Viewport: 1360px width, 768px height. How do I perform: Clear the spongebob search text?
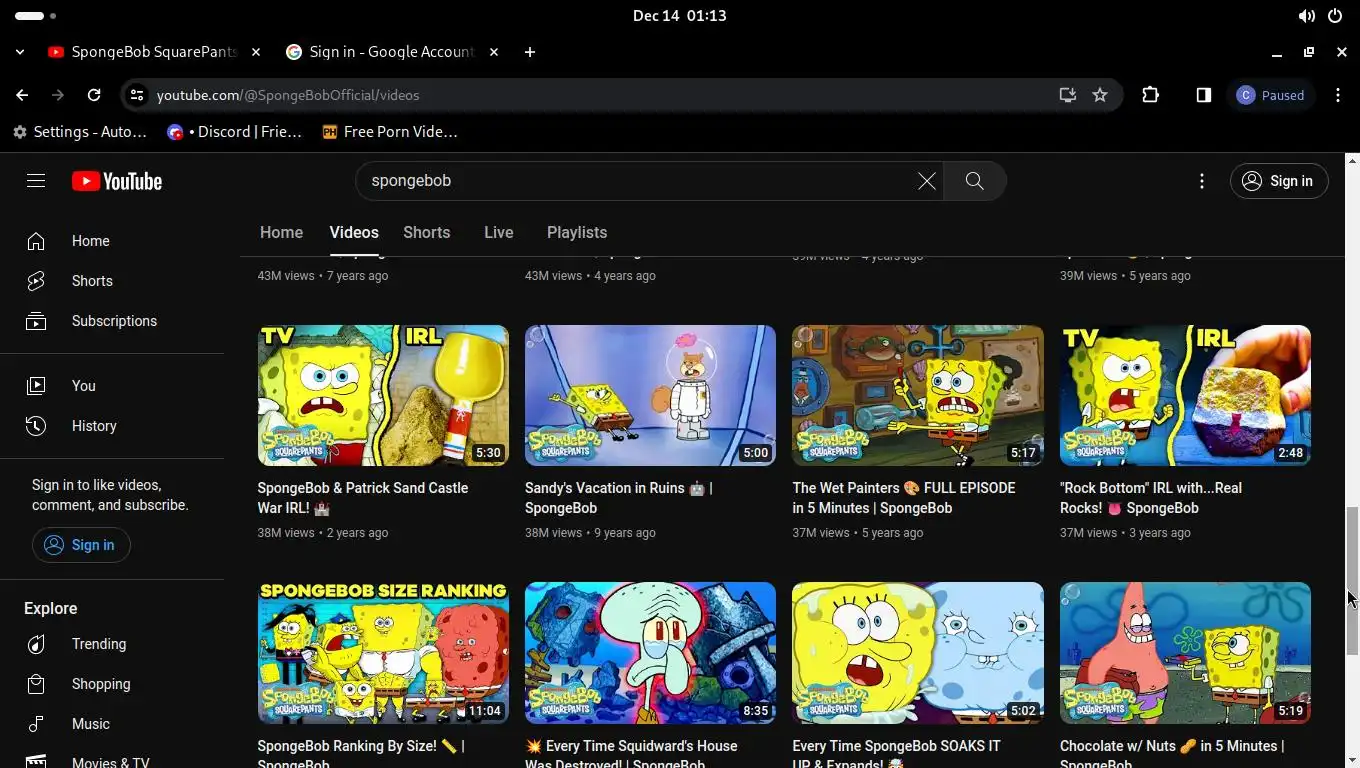[x=927, y=181]
